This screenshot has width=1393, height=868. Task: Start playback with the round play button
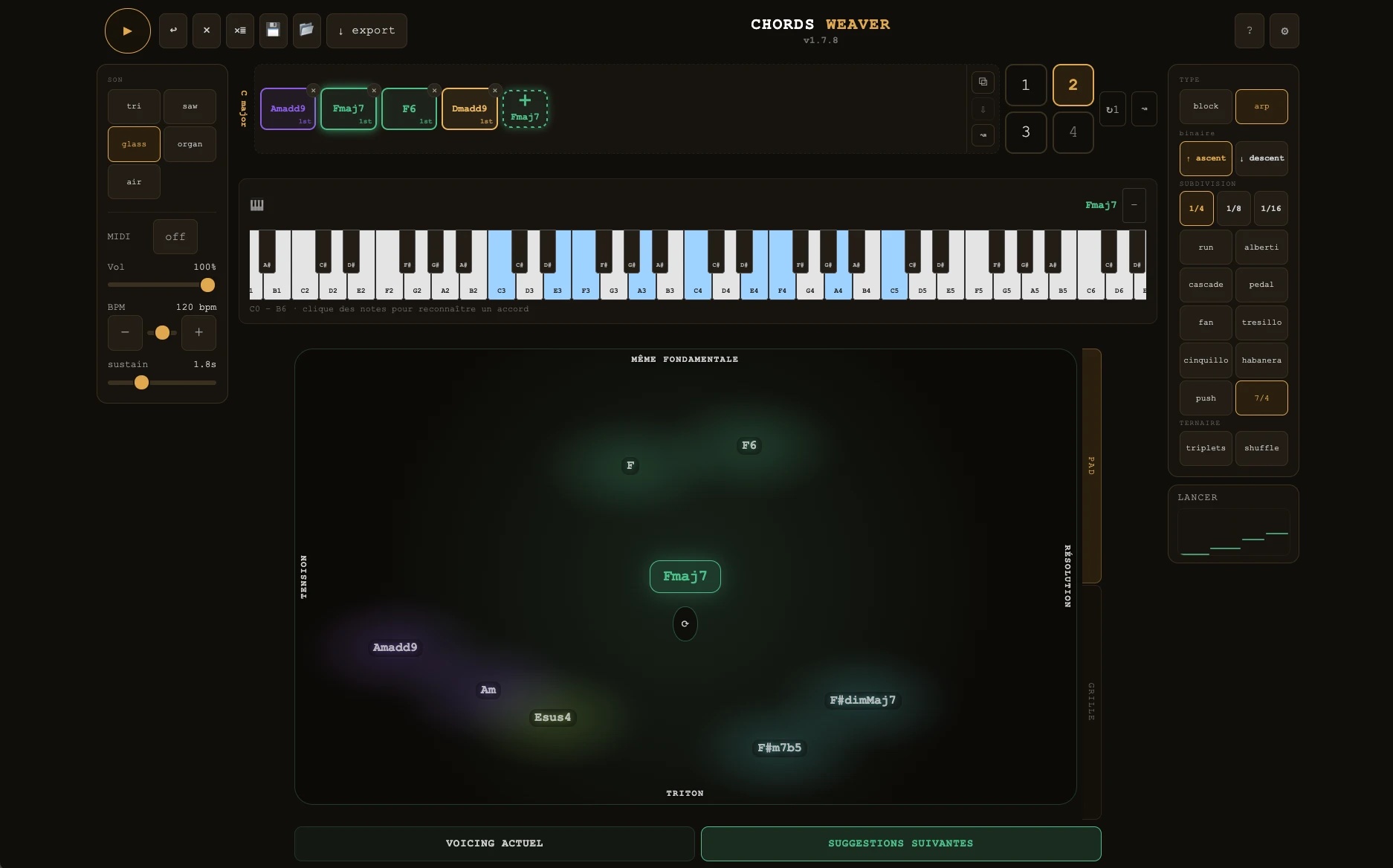pyautogui.click(x=128, y=30)
